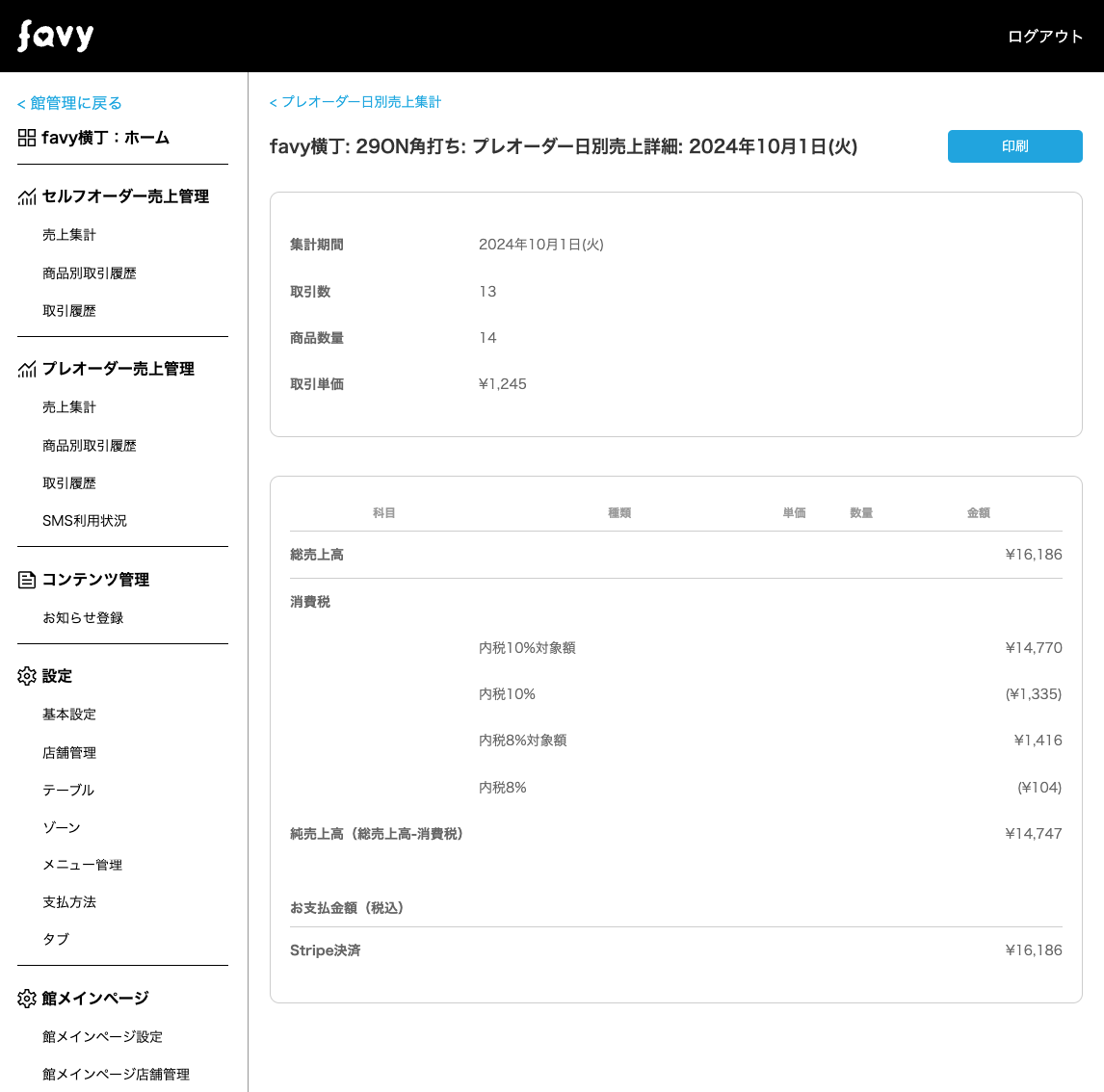The image size is (1104, 1092).
Task: Click the 内税10%対象額 label
Action: [x=527, y=648]
